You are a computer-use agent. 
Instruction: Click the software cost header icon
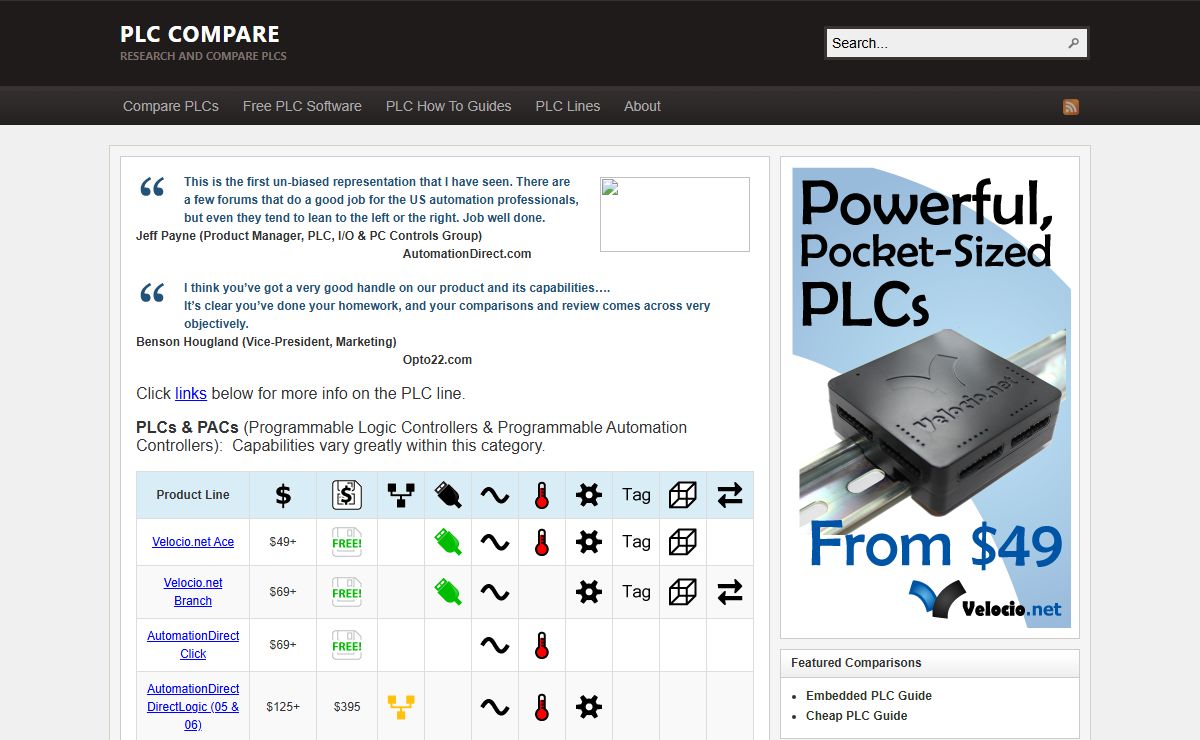click(346, 495)
